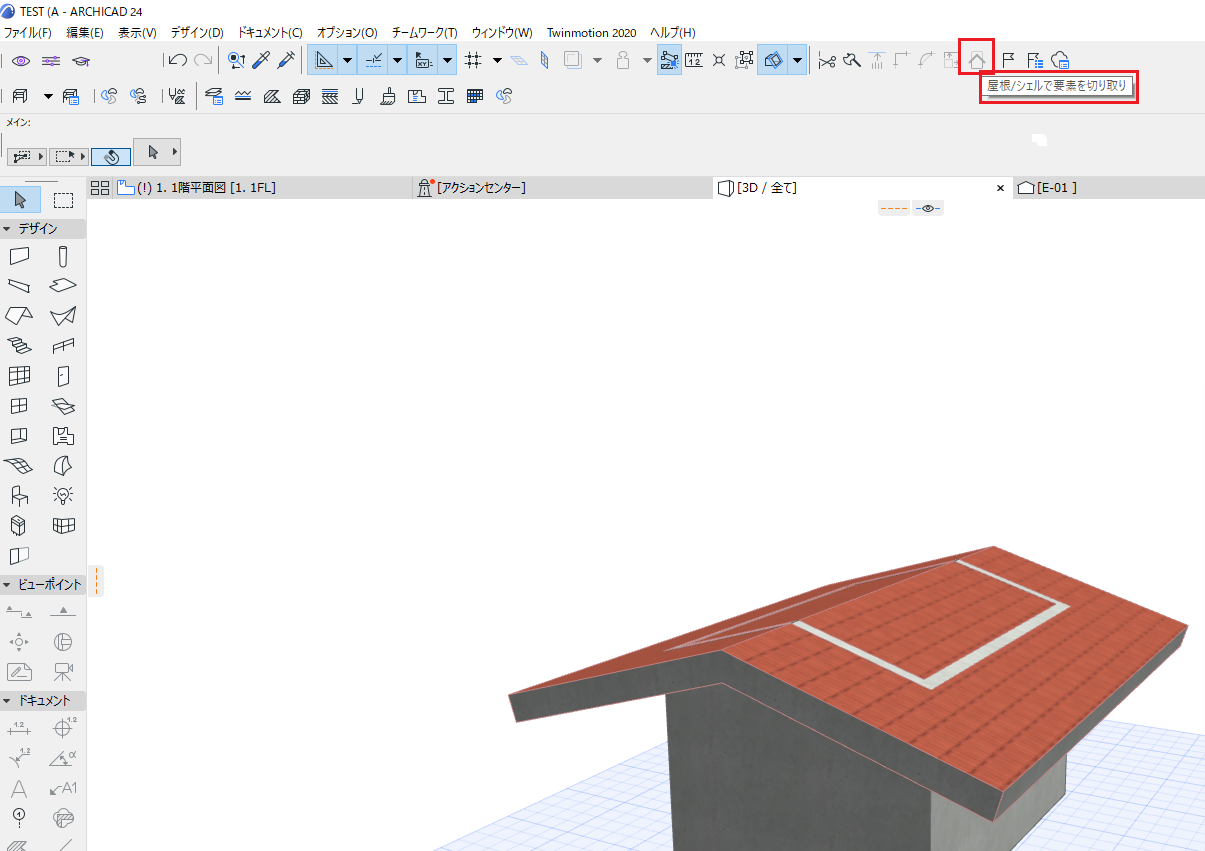The width and height of the screenshot is (1205, 851).
Task: Toggle grid snap button
Action: point(474,61)
